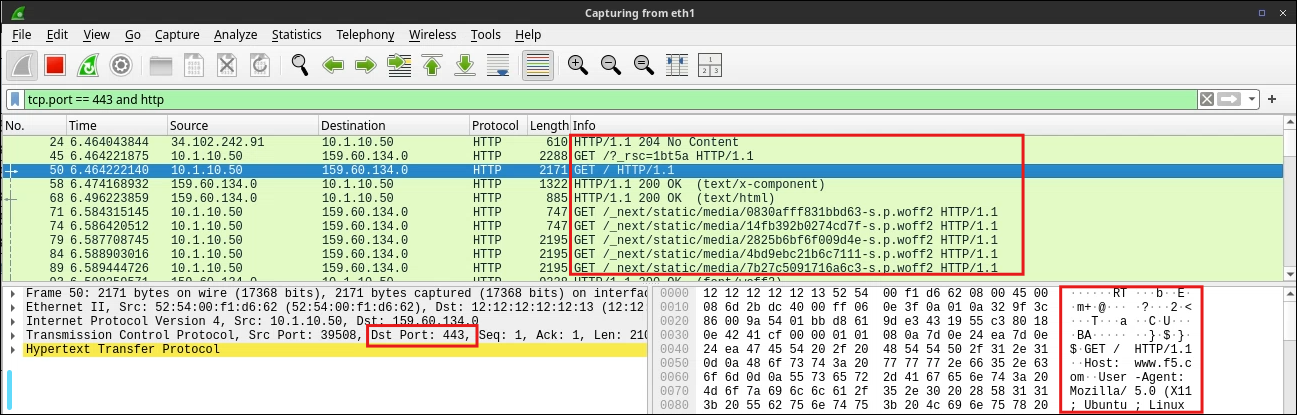Open the Telephony menu

(x=365, y=34)
